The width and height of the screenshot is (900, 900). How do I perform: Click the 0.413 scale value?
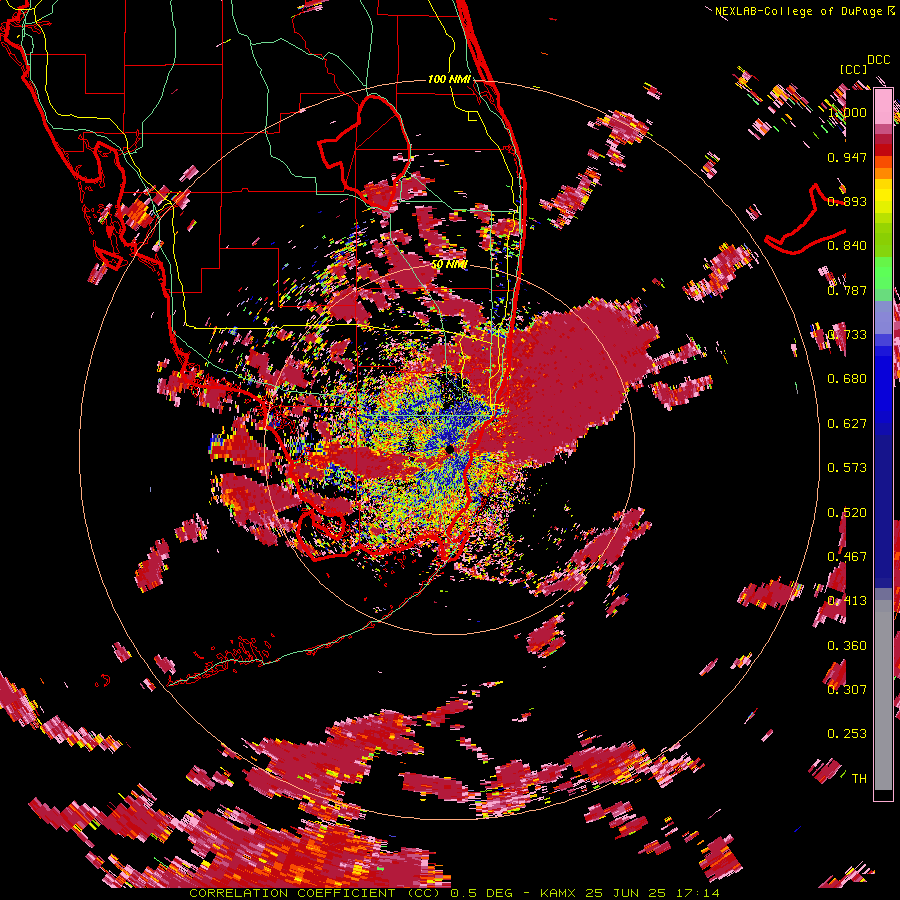point(847,601)
